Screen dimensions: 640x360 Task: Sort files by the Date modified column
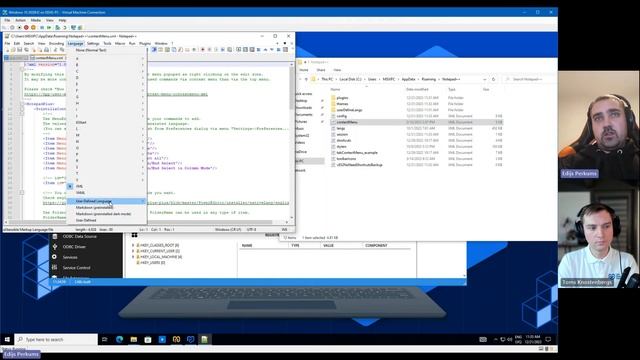[x=417, y=89]
